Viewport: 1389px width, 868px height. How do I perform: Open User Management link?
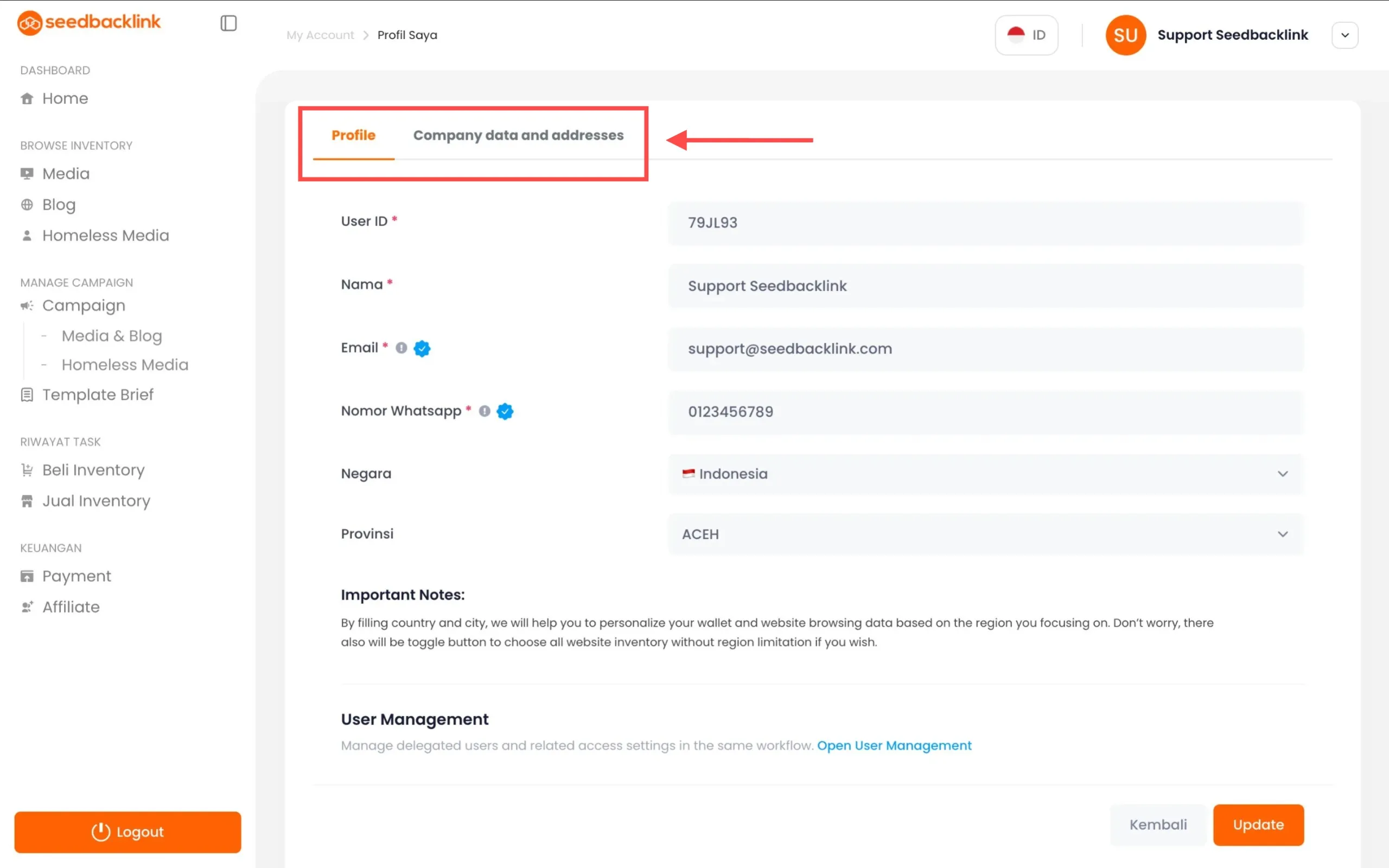tap(894, 746)
